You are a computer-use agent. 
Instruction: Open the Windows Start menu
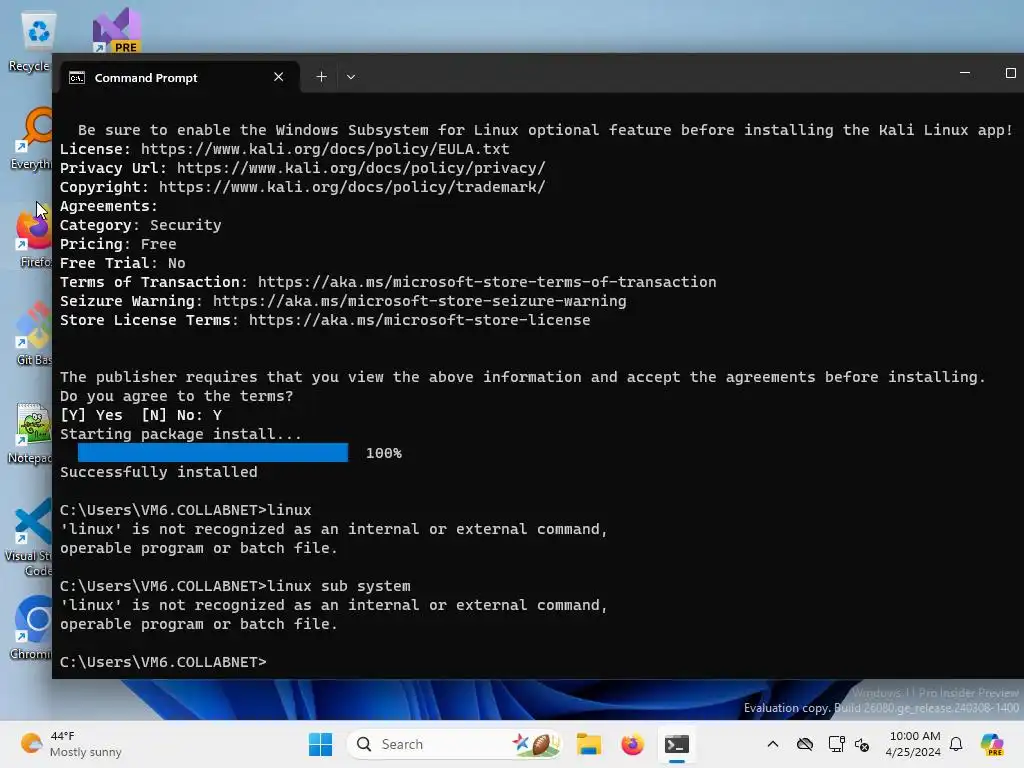pos(320,744)
